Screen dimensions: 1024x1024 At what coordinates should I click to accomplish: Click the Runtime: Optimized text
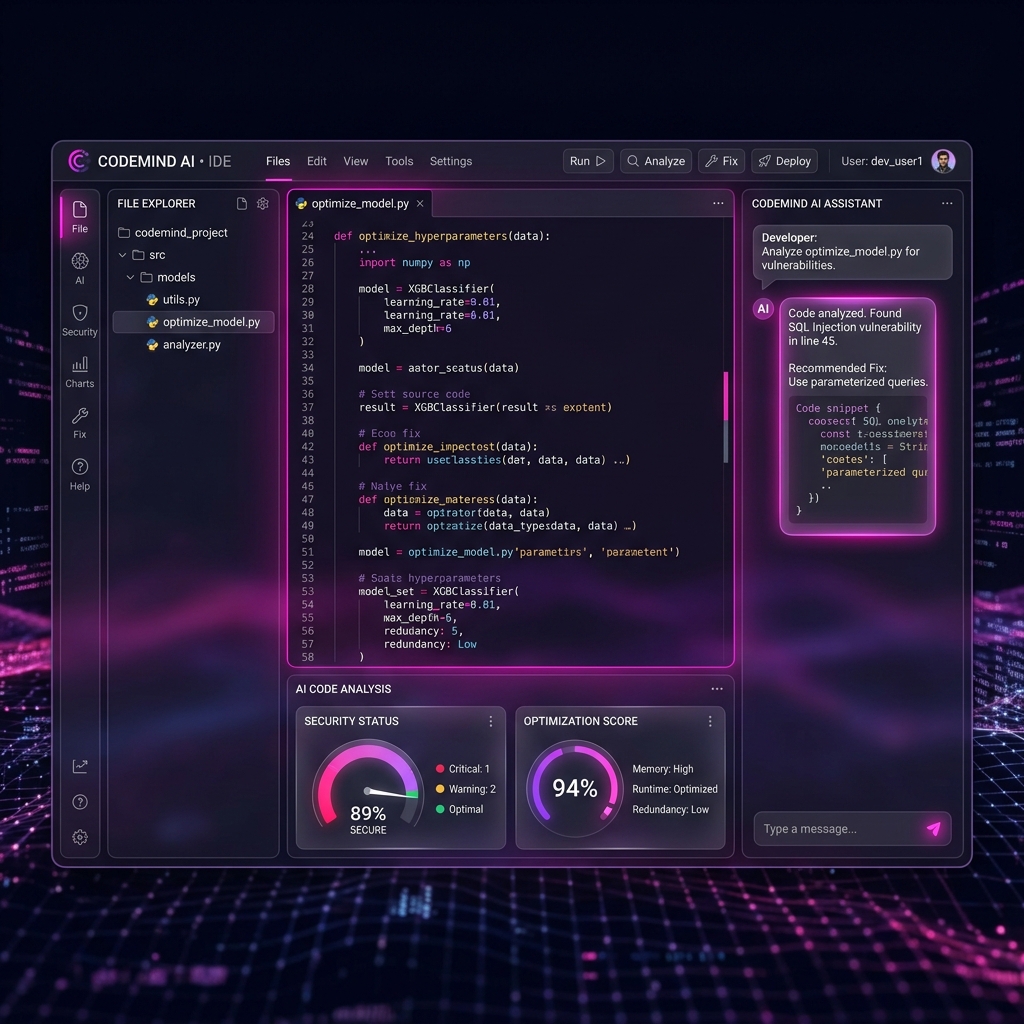(x=675, y=789)
